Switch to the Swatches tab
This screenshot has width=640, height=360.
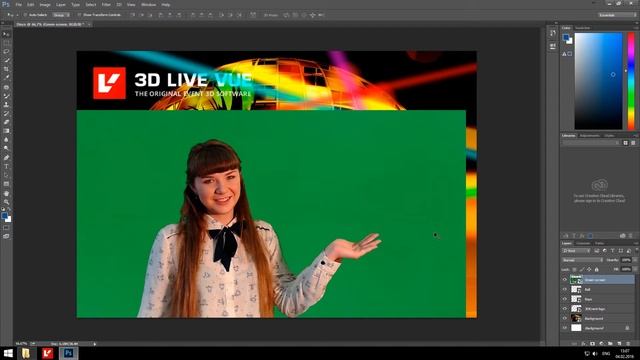(x=582, y=28)
